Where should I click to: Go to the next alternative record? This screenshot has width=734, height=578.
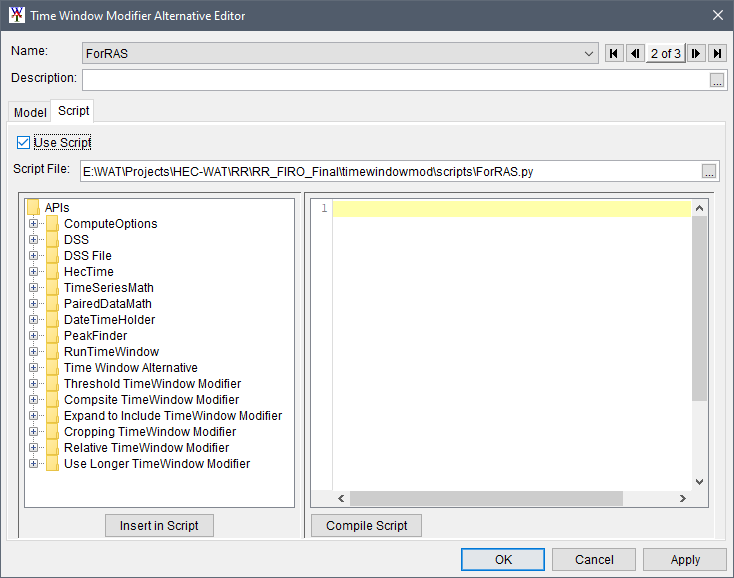697,53
